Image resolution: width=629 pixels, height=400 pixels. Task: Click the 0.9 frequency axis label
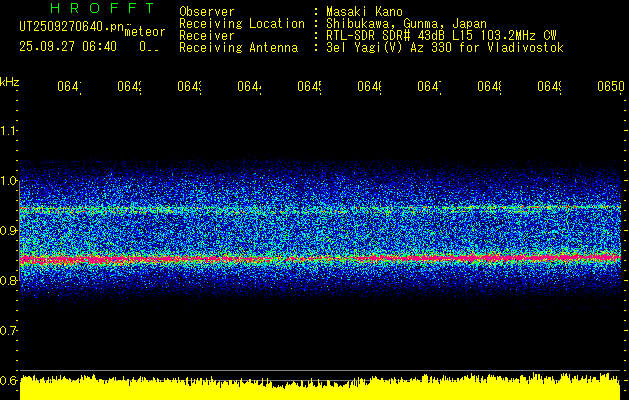pyautogui.click(x=9, y=231)
